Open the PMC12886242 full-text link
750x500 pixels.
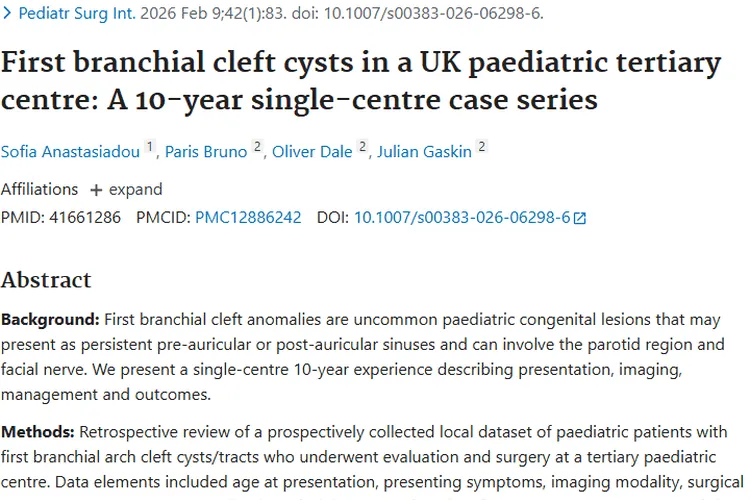coord(248,217)
